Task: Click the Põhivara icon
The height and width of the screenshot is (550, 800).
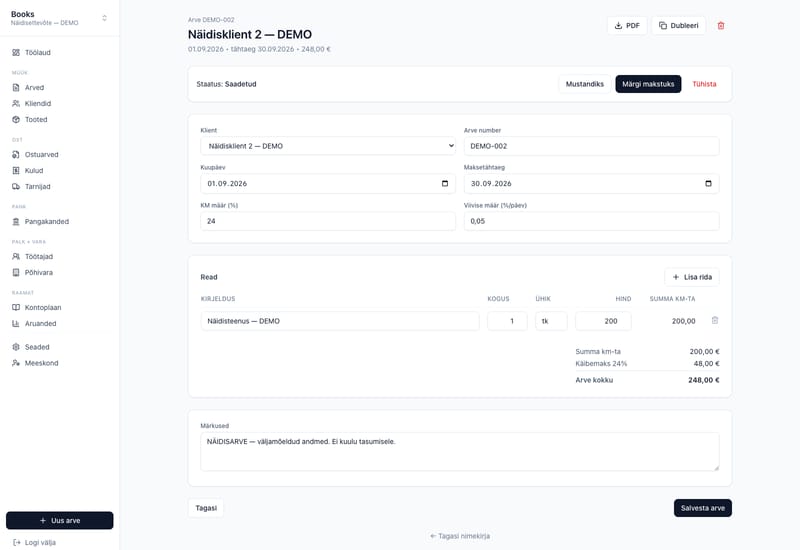Action: point(16,272)
